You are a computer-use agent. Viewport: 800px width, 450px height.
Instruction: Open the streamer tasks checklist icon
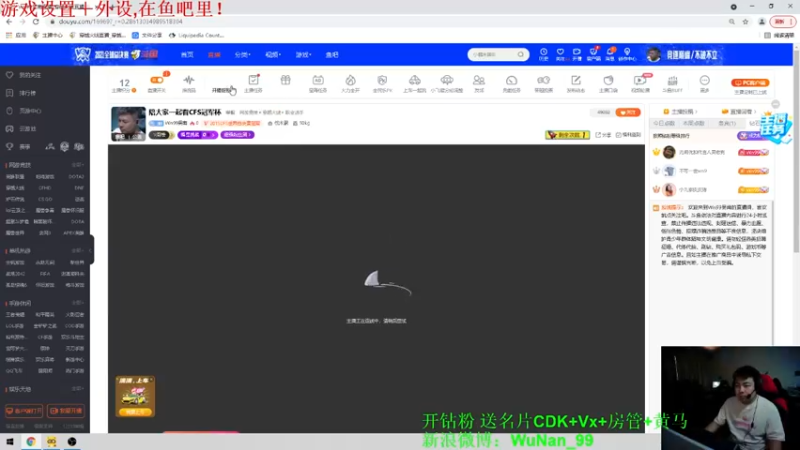click(x=254, y=80)
